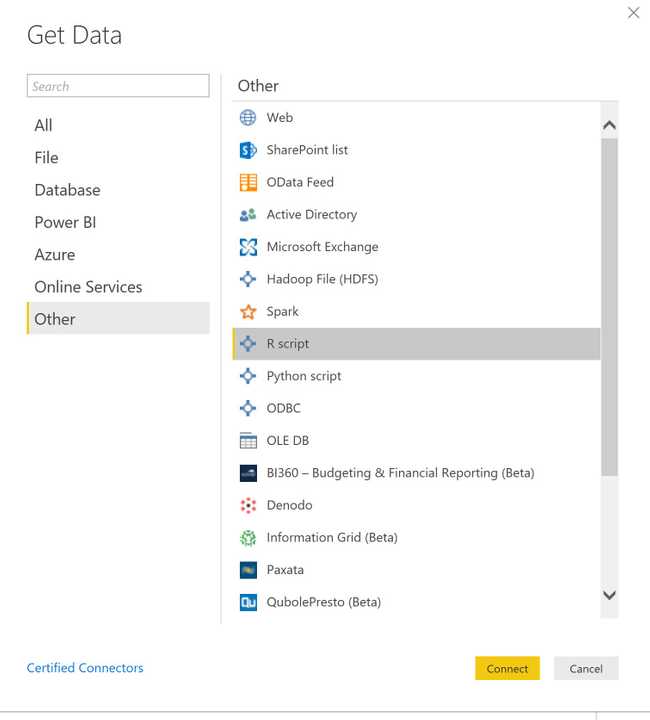Click the Cancel button
Screen dimensions: 650x720
[x=586, y=669]
